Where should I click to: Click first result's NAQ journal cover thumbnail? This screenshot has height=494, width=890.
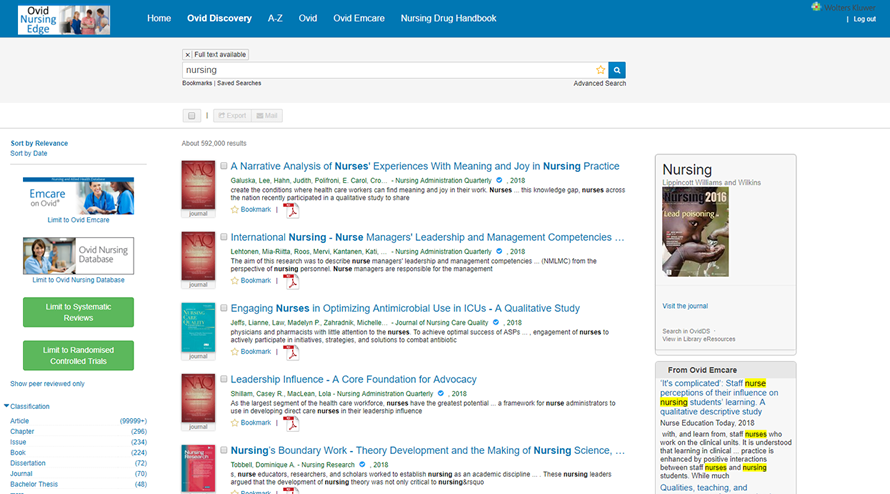pos(198,185)
